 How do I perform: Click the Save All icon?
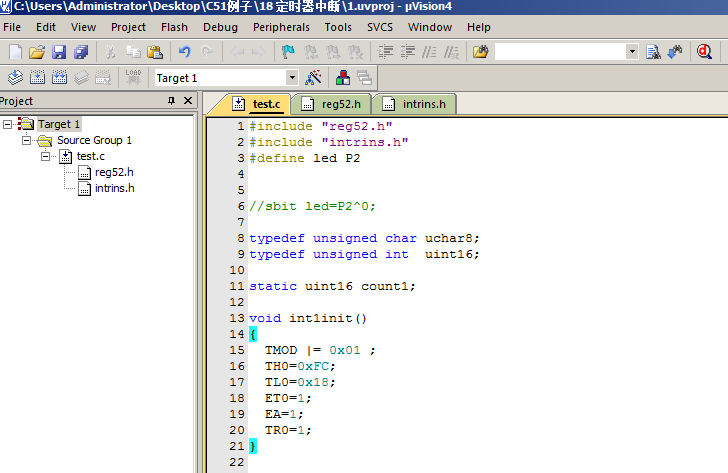(x=81, y=52)
